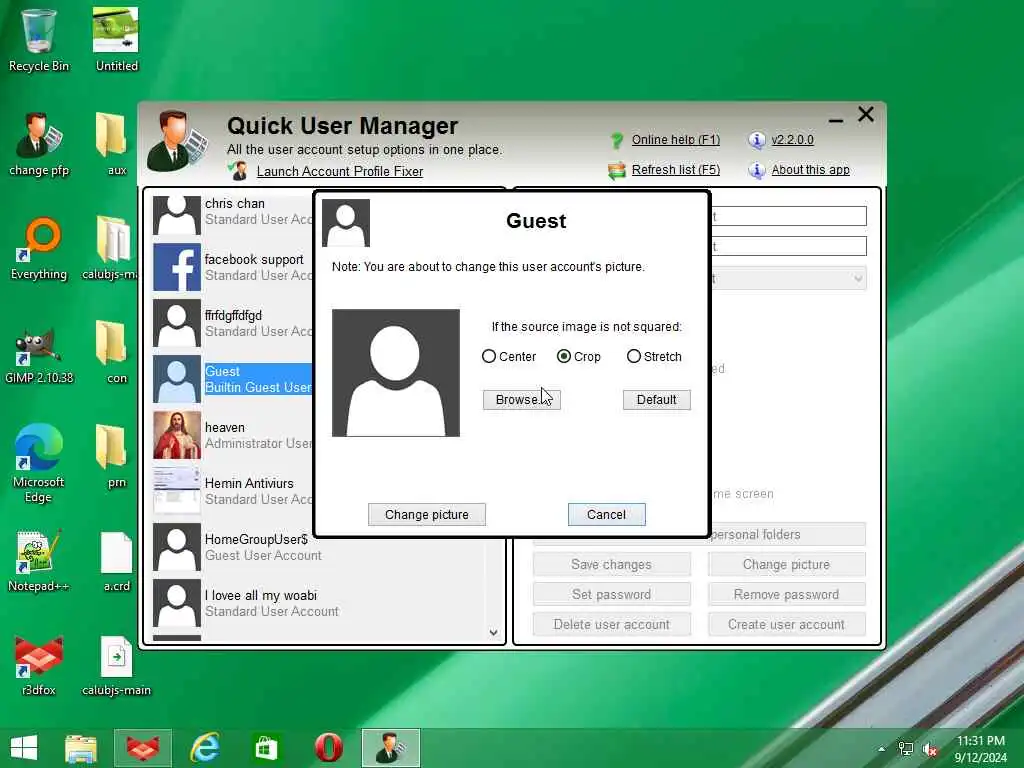This screenshot has height=768, width=1024.
Task: Click main window Change picture button
Action: 786,564
